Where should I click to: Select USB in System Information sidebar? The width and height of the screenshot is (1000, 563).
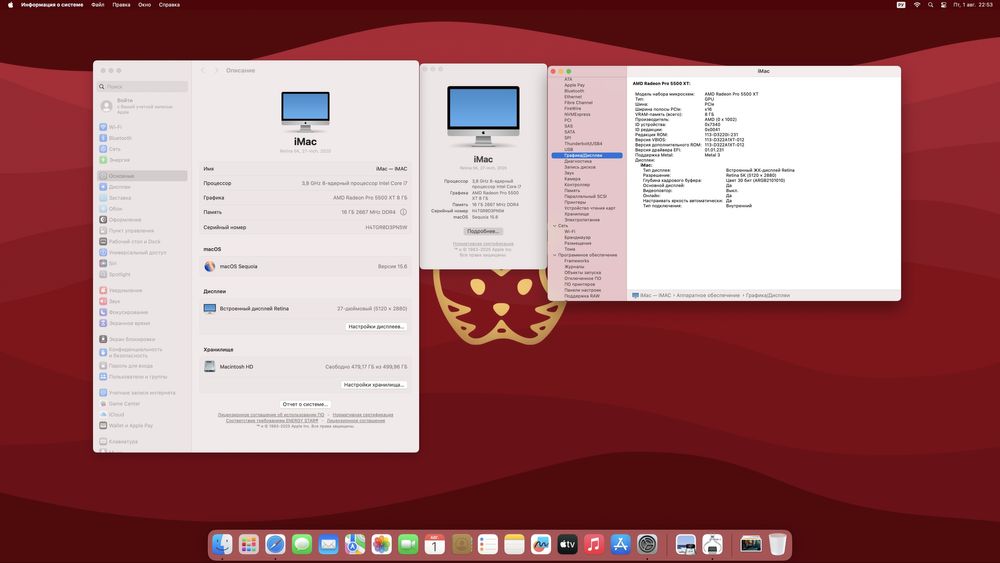tap(568, 149)
